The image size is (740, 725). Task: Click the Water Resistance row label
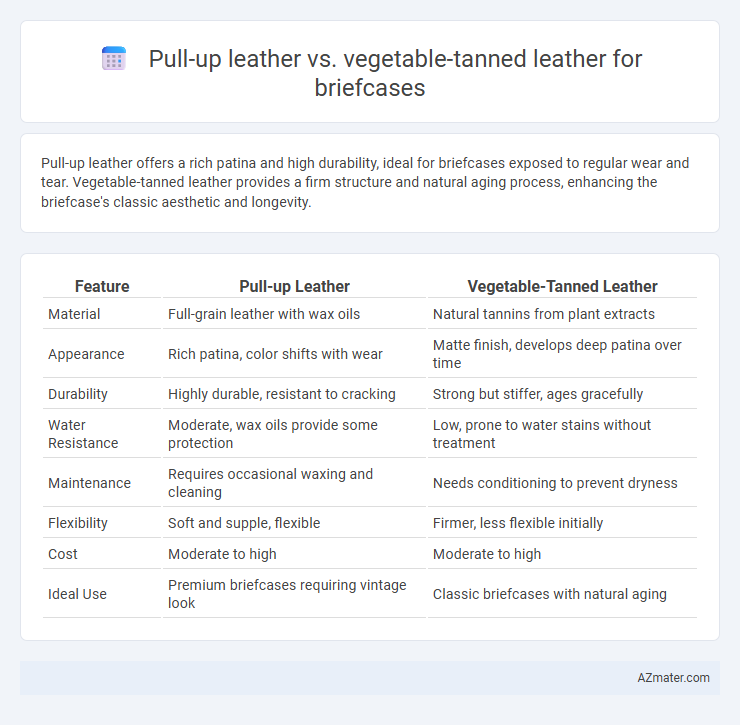tap(83, 434)
